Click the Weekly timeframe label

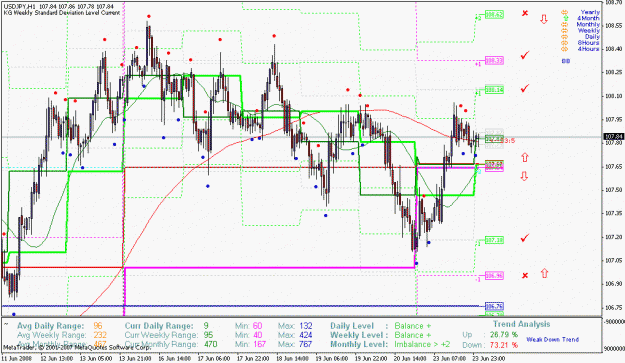pyautogui.click(x=589, y=31)
